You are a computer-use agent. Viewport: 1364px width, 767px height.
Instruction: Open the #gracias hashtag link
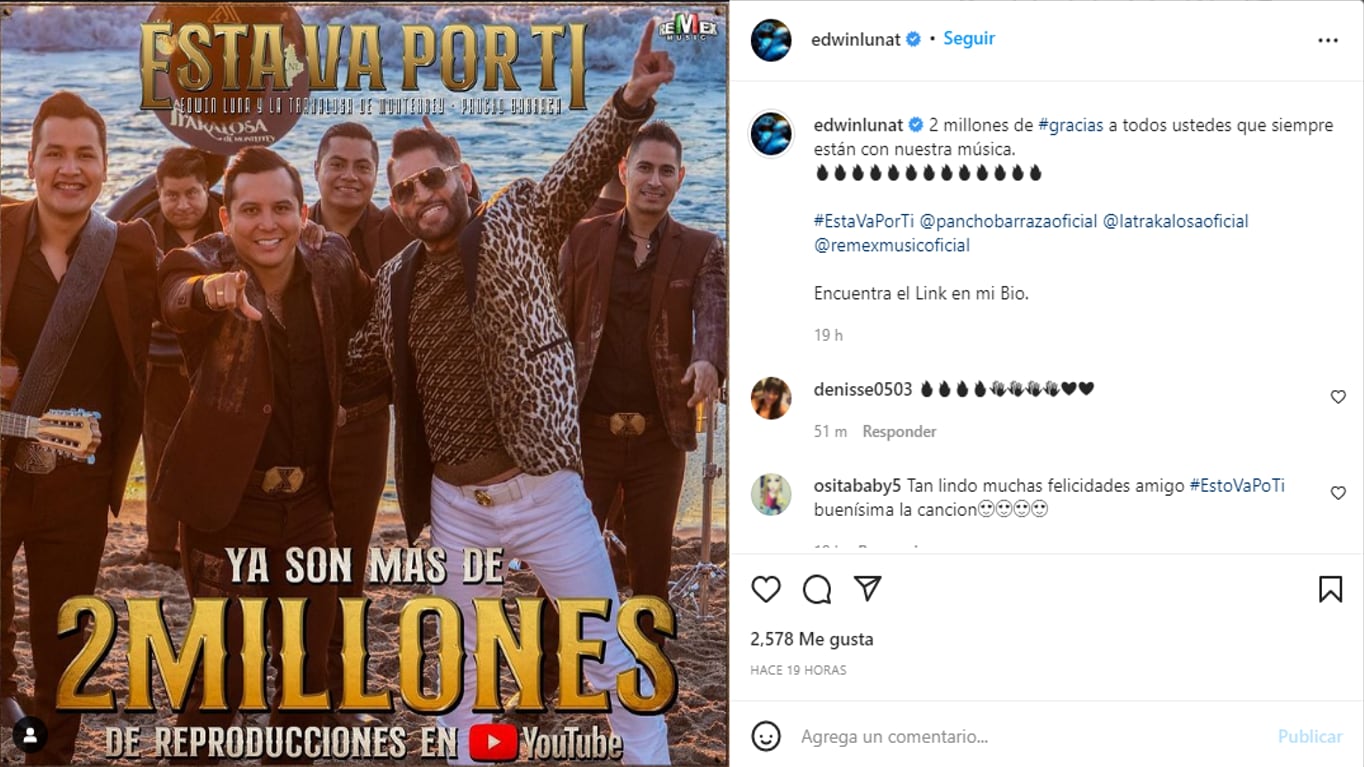click(x=1071, y=125)
